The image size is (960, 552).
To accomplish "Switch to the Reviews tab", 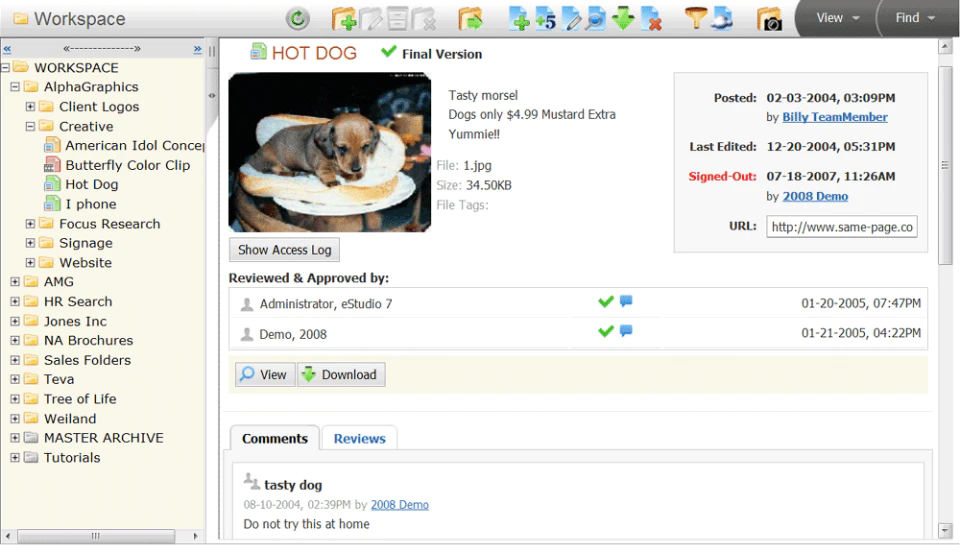I will 359,438.
